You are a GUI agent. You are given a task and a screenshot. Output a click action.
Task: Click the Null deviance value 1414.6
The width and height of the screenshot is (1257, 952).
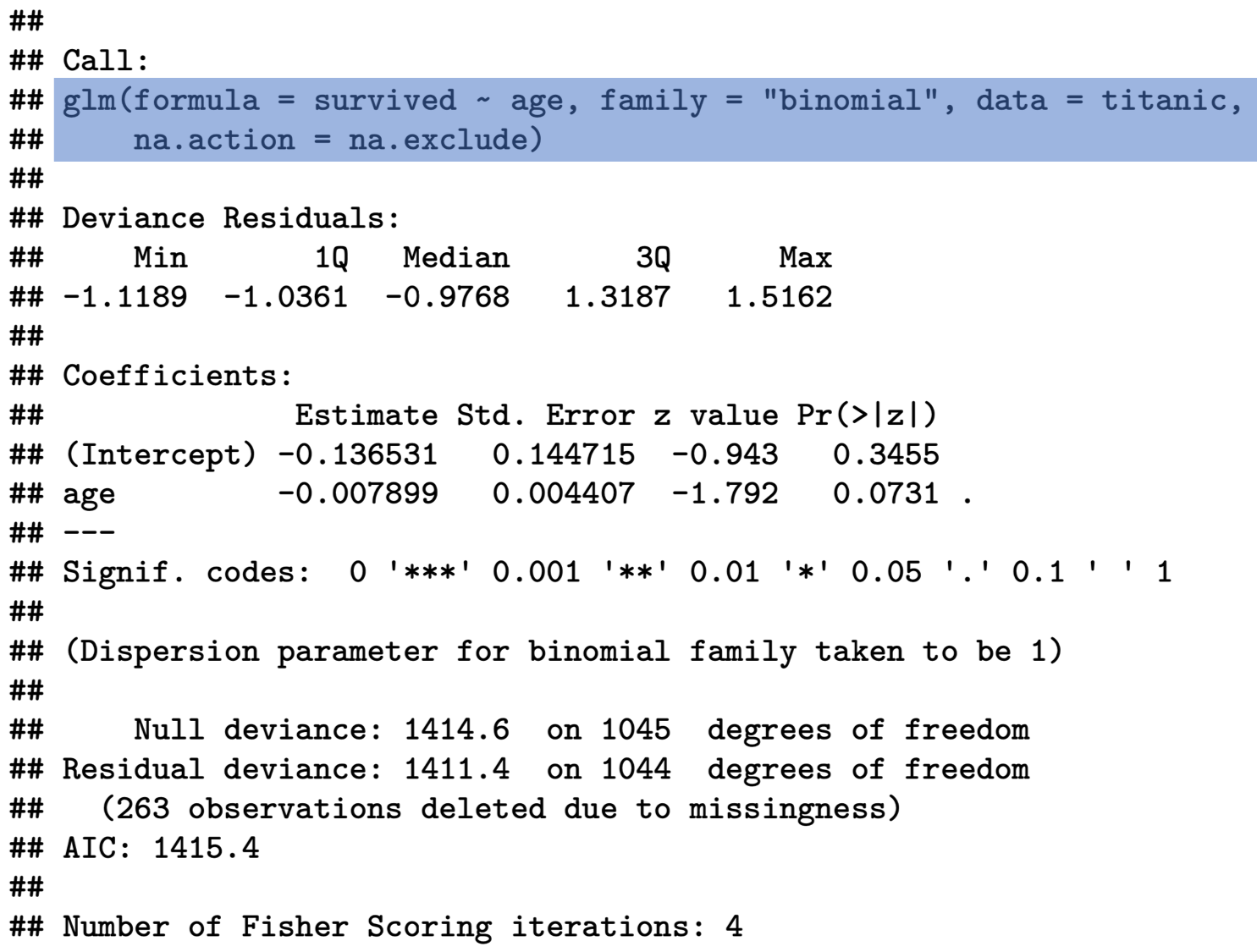(456, 729)
